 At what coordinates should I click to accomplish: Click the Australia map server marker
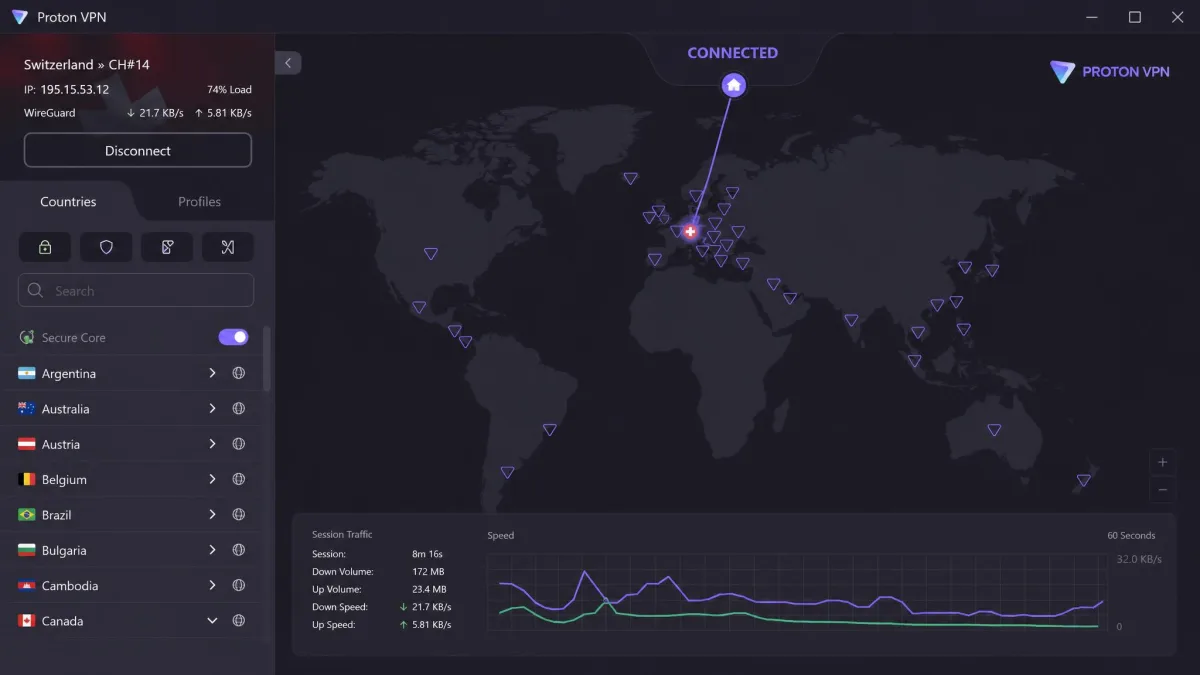[x=994, y=430]
